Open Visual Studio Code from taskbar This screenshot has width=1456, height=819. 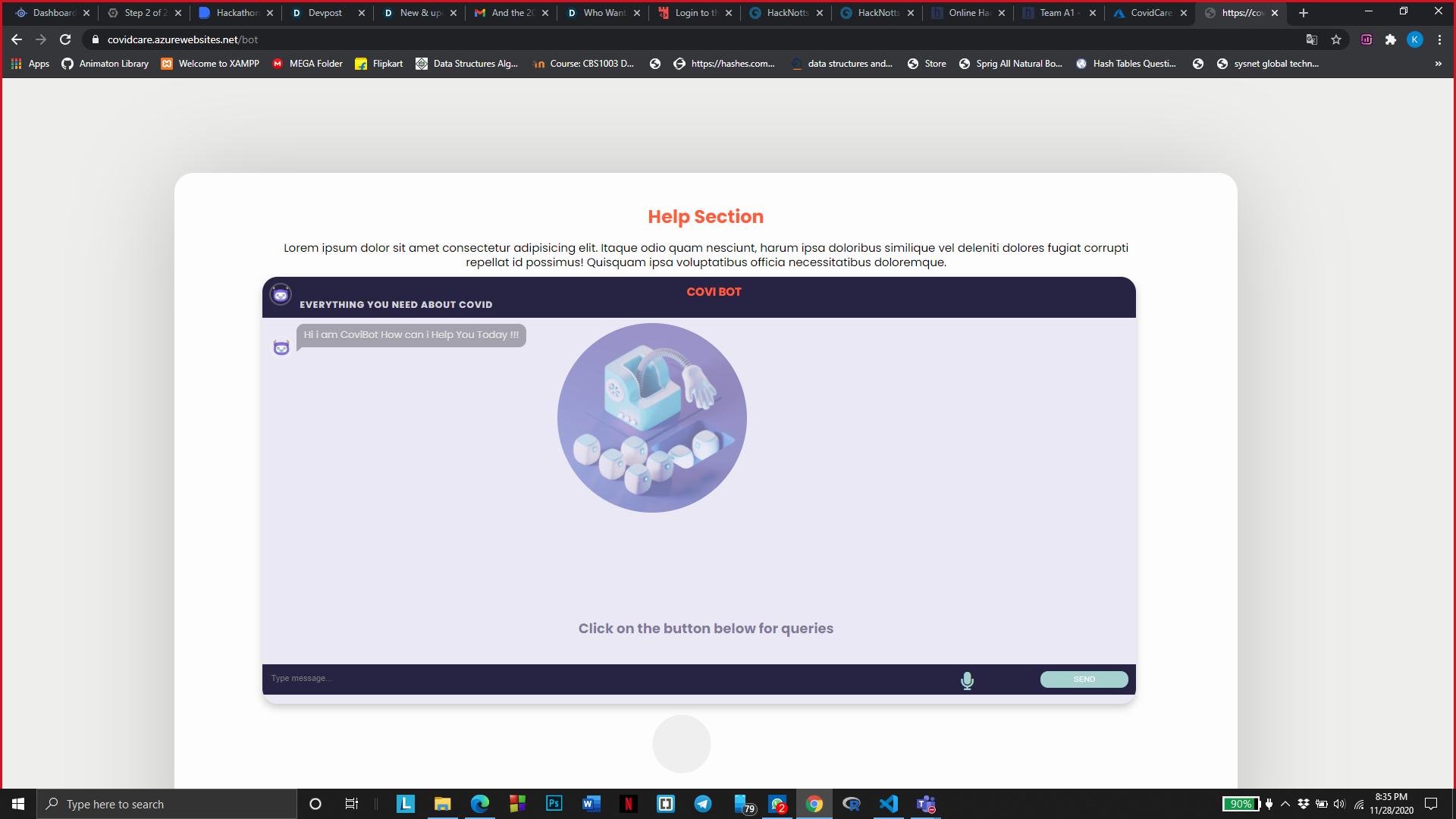[888, 804]
